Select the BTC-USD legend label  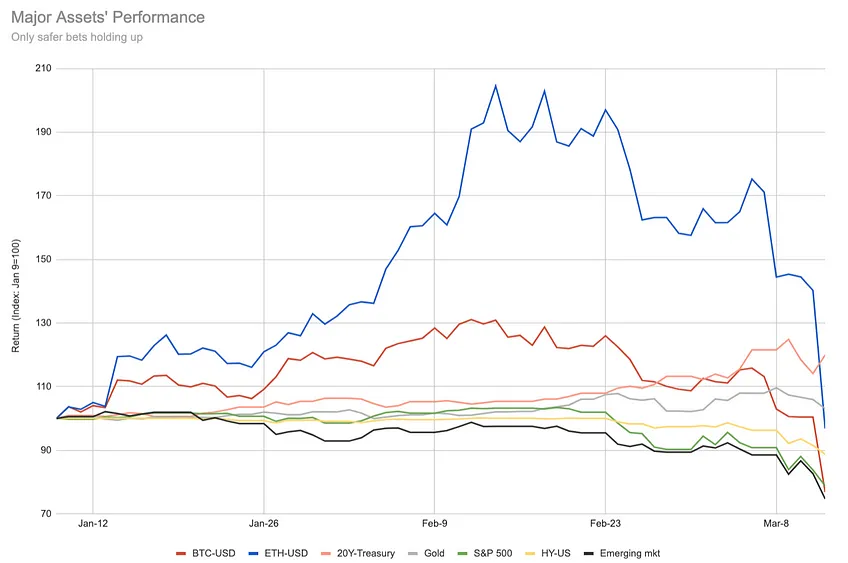point(214,554)
